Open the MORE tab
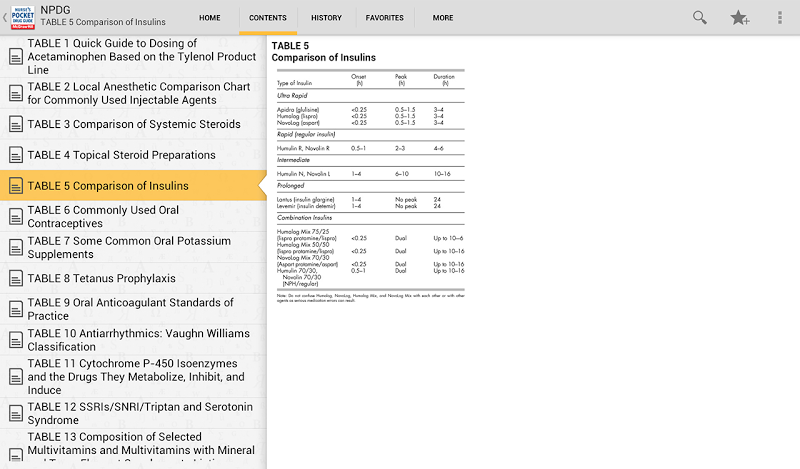The width and height of the screenshot is (800, 469). (x=443, y=18)
